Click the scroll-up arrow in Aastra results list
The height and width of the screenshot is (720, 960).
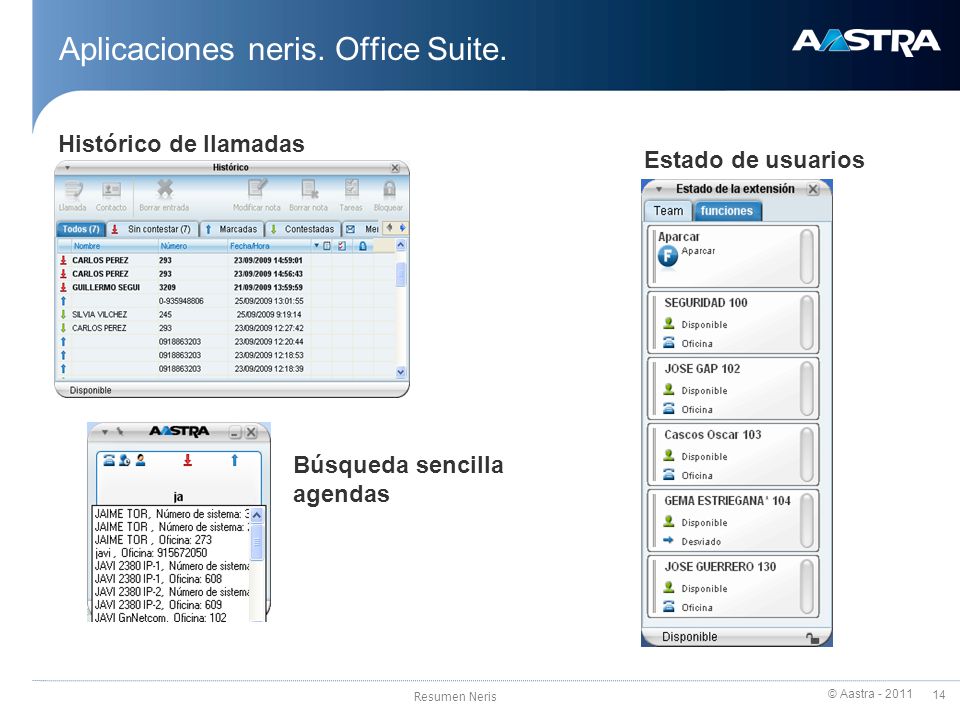(x=257, y=516)
